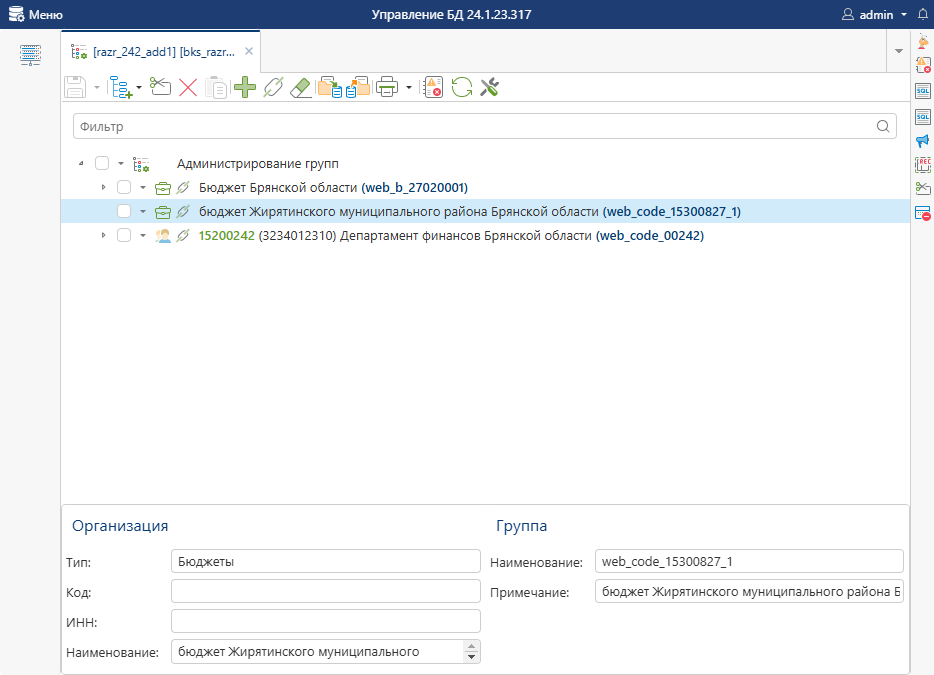The image size is (934, 675).
Task: Check the Департамент финансов row checkbox
Action: (x=124, y=235)
